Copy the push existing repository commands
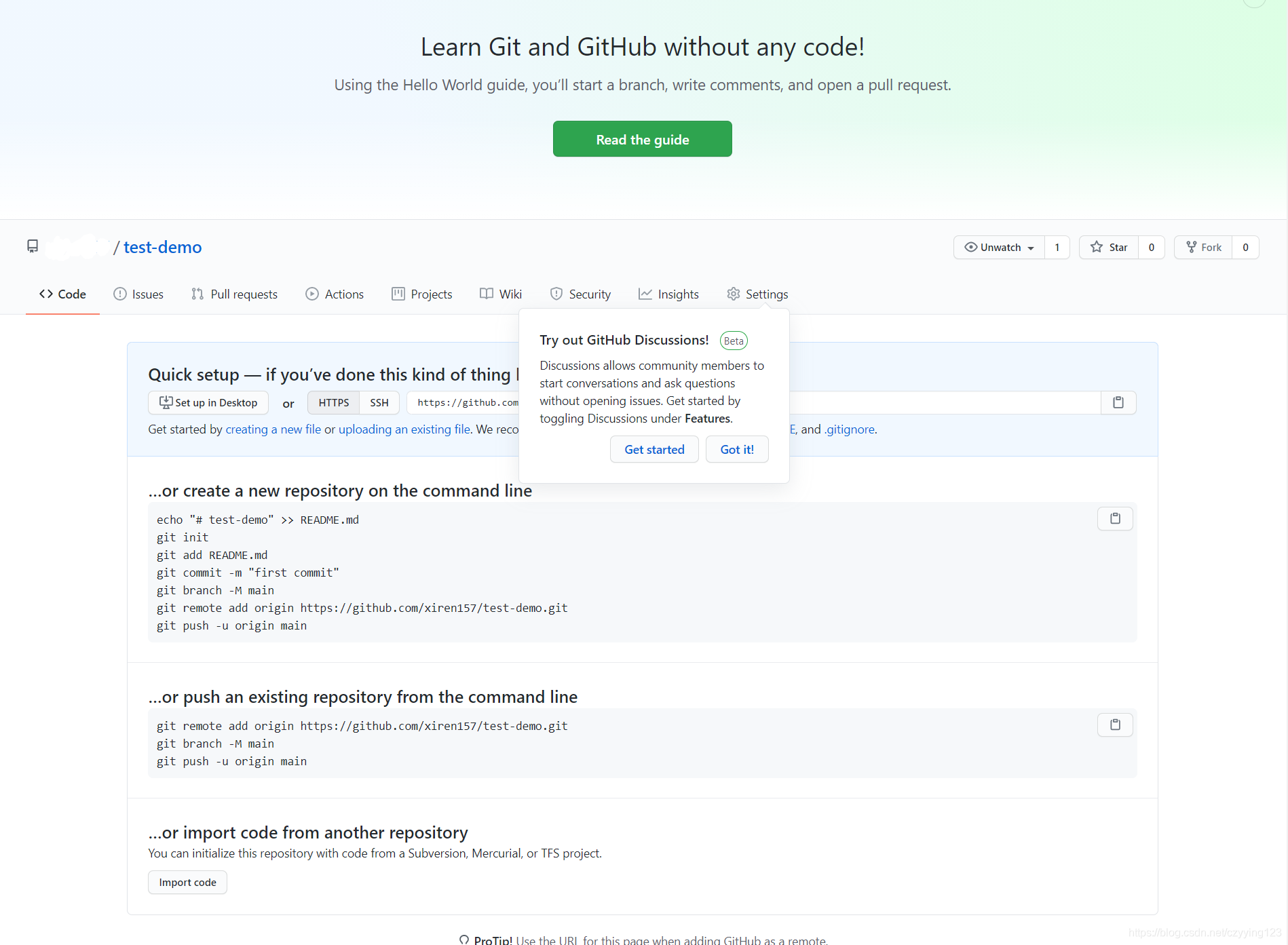The height and width of the screenshot is (945, 1288). pos(1115,725)
